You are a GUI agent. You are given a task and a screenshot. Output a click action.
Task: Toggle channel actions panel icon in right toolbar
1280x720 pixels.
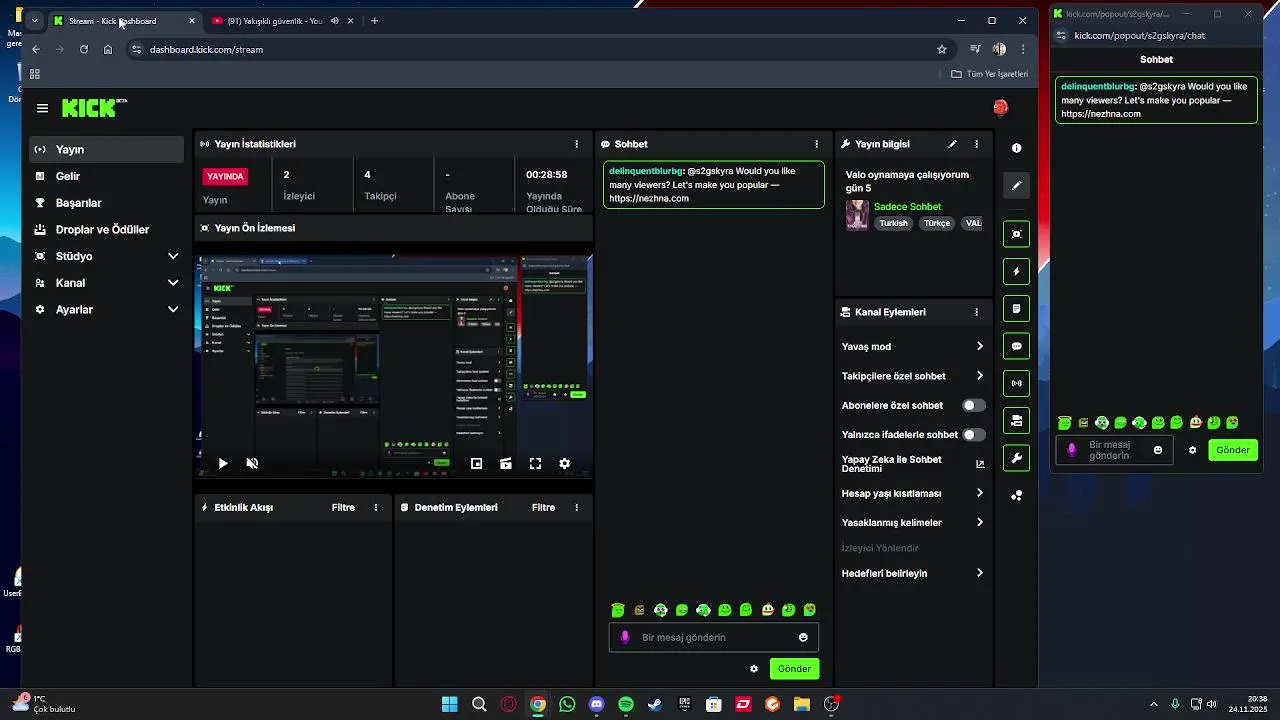click(1016, 420)
